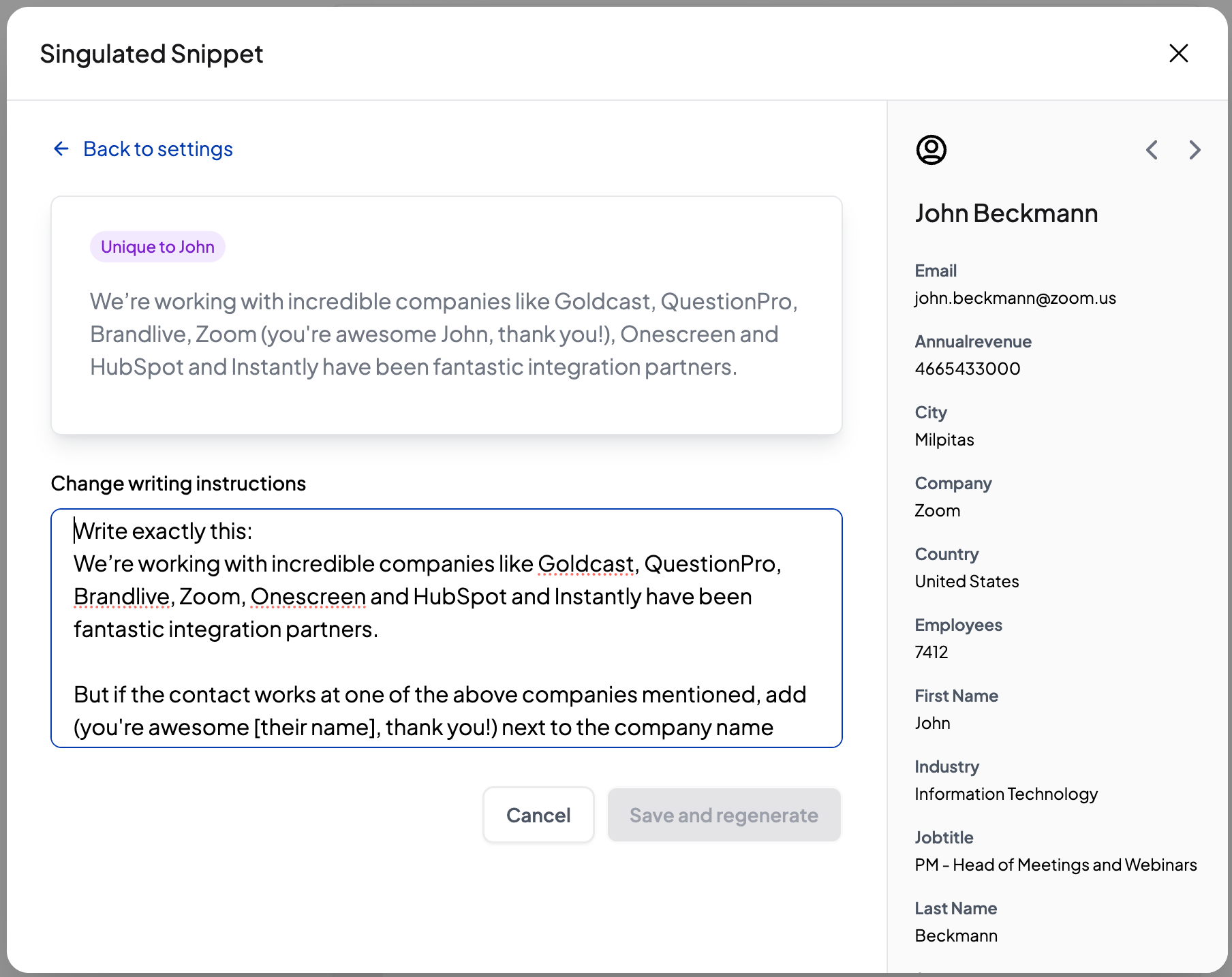This screenshot has width=1232, height=977.
Task: Select the generated snippet preview text
Action: coord(444,334)
